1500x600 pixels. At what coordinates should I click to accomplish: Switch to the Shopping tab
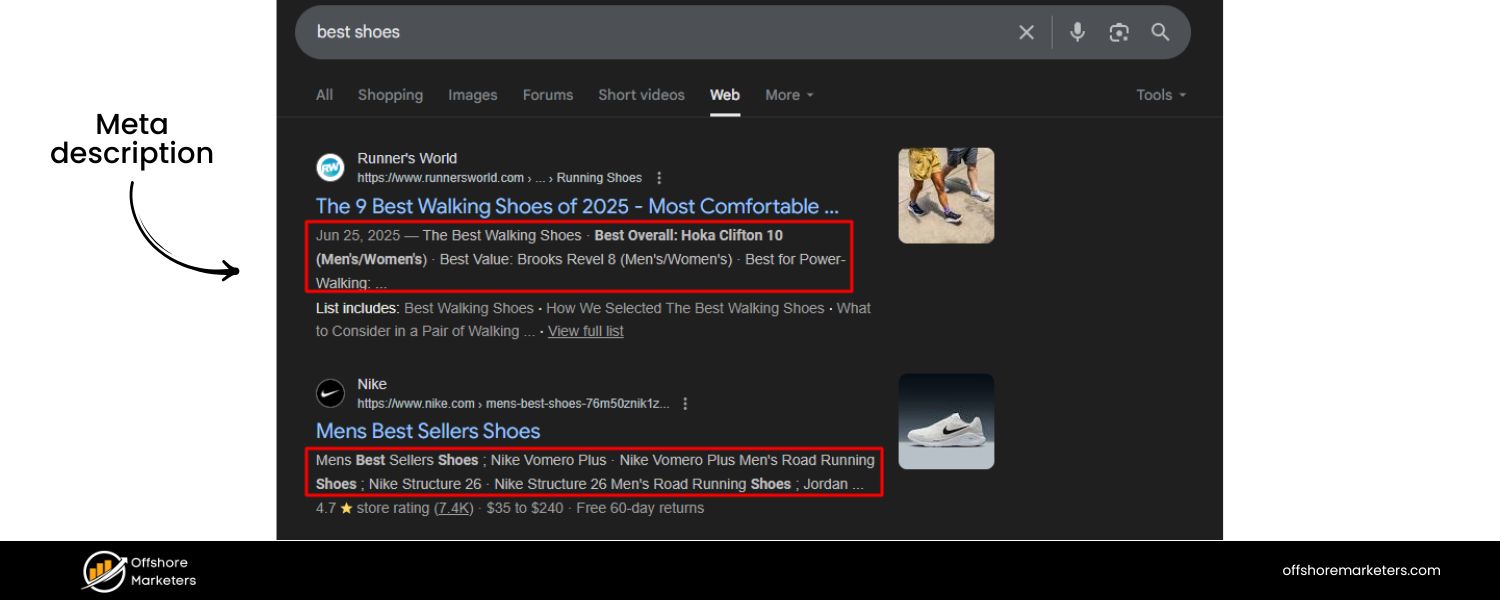coord(390,94)
